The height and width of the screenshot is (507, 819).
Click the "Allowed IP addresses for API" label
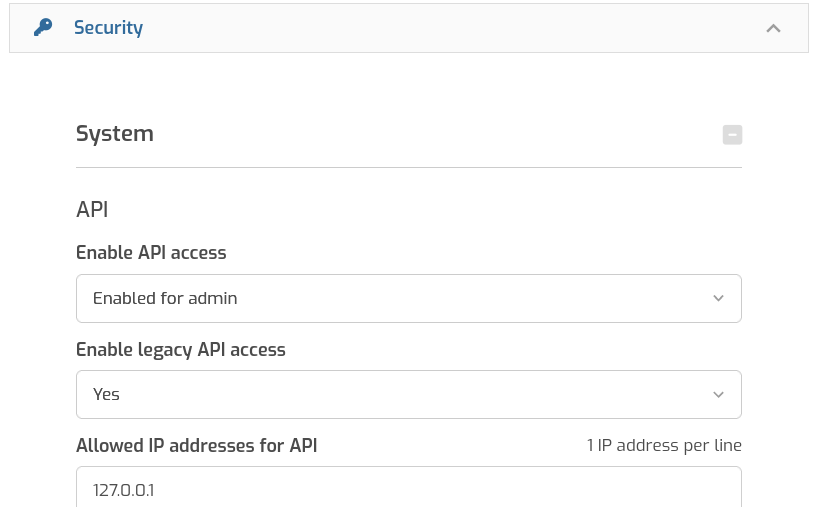pyautogui.click(x=197, y=445)
